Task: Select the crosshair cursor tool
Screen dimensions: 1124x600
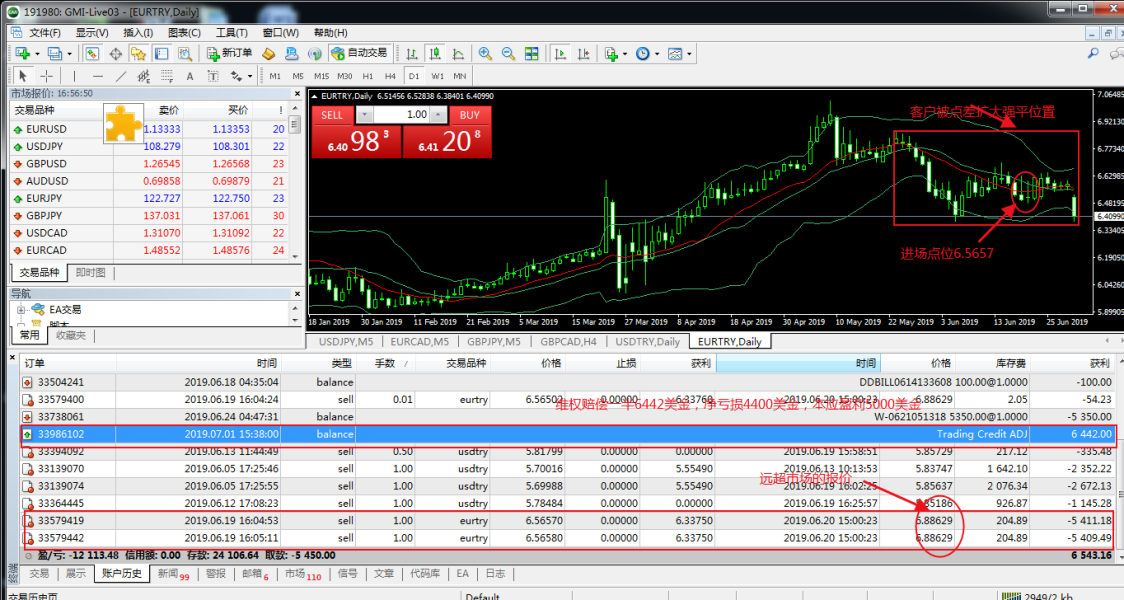Action: click(x=47, y=76)
